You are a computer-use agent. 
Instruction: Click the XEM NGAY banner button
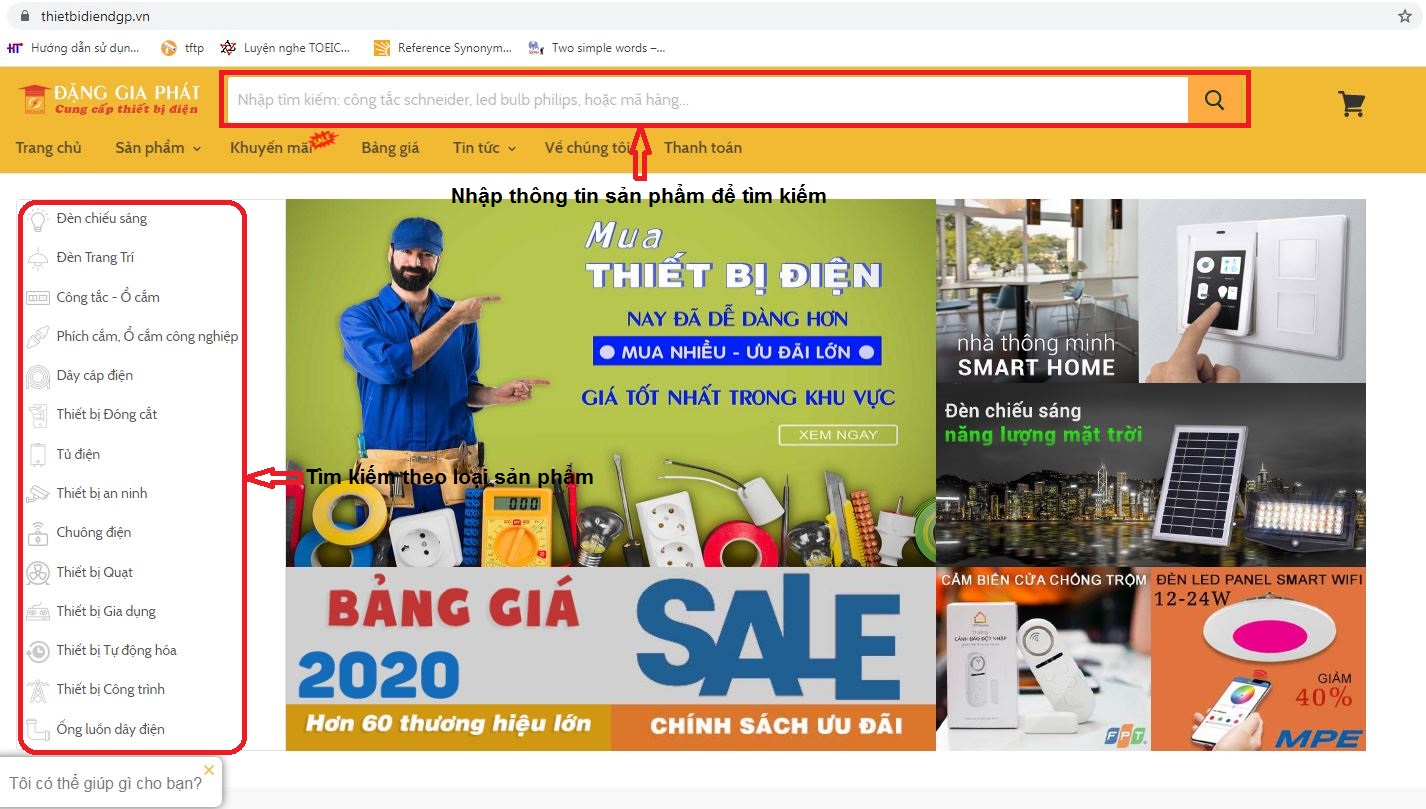[x=838, y=435]
